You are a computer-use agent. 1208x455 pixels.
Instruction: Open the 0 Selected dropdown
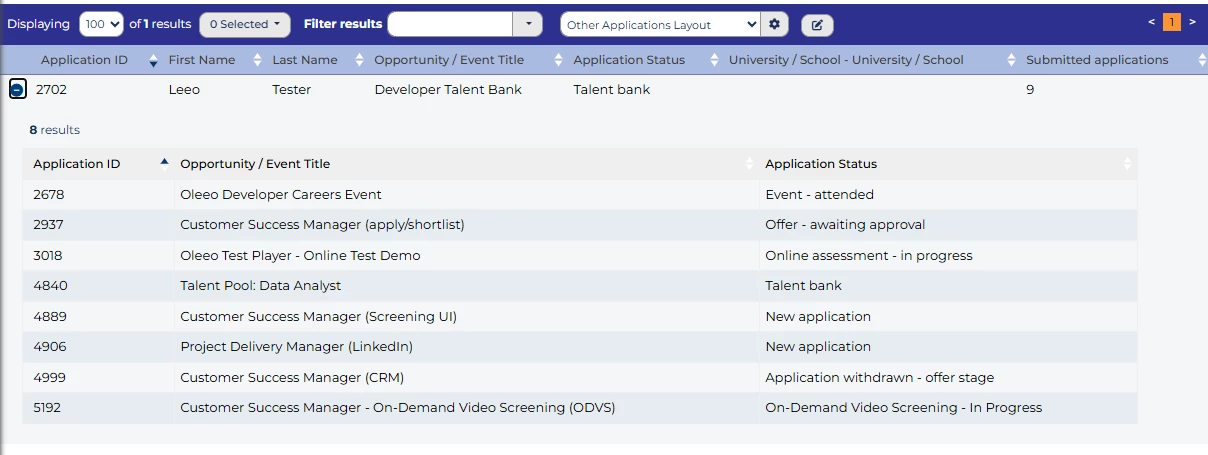[x=244, y=24]
